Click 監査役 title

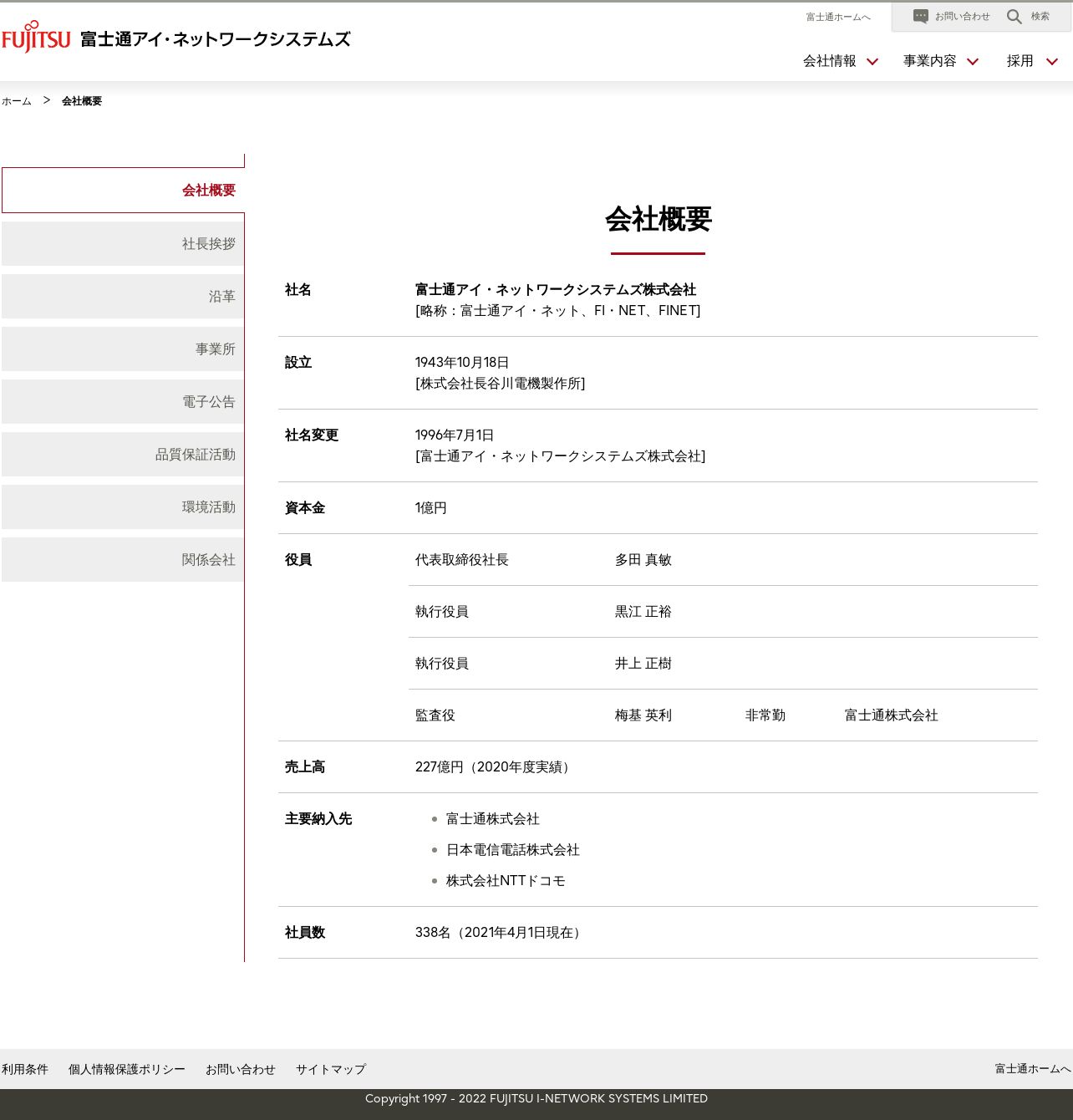click(435, 715)
